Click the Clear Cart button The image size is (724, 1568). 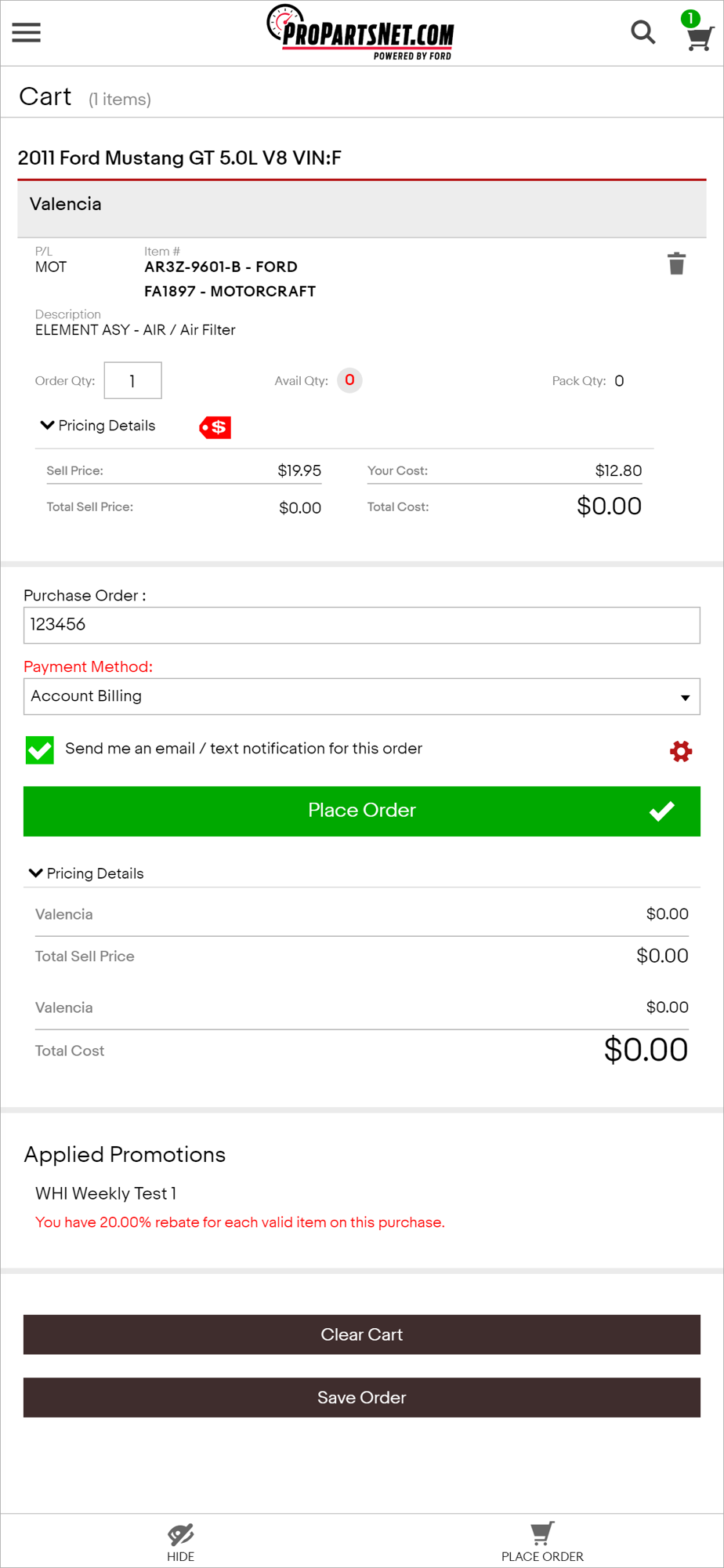coord(361,1334)
